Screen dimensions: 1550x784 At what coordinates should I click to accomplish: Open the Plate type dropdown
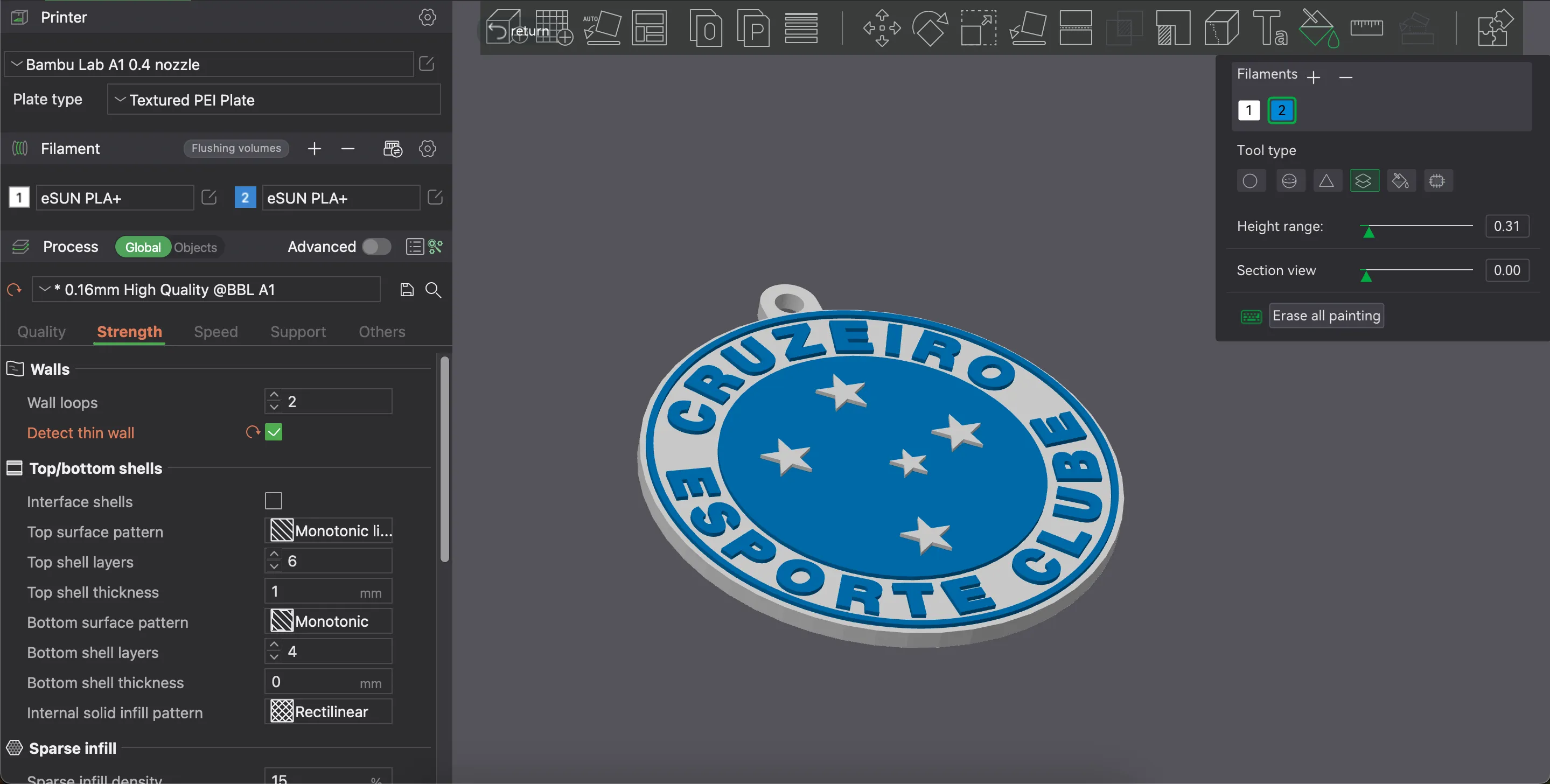click(x=274, y=99)
